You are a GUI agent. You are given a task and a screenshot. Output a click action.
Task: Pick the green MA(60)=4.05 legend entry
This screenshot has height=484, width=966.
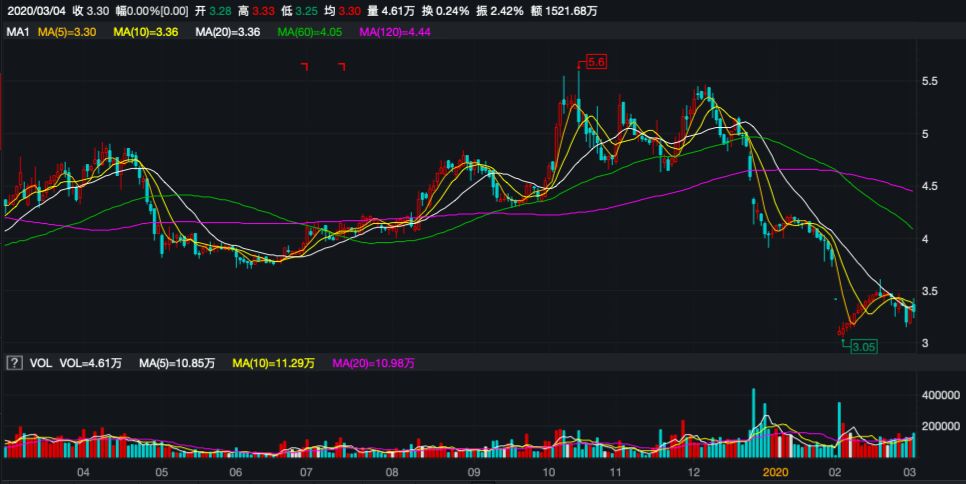(310, 32)
